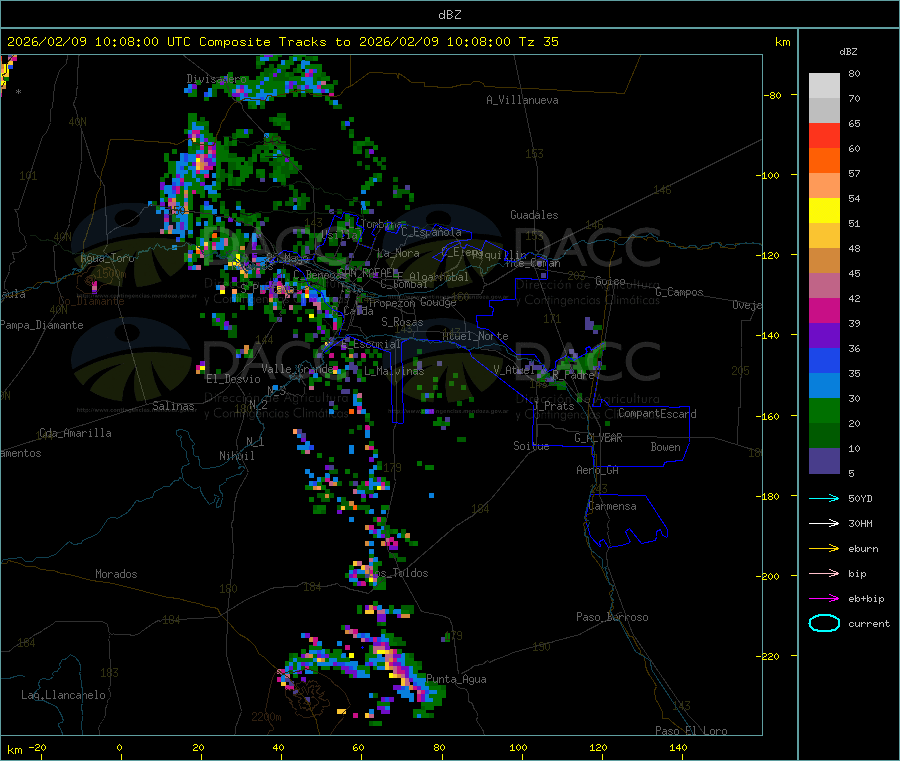Select the 'Soitue' location label

[x=531, y=446]
